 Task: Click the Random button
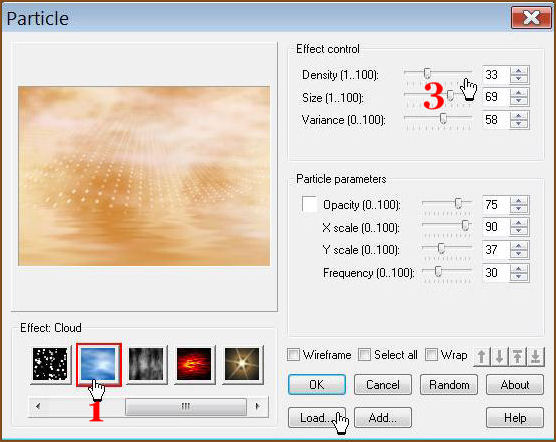click(449, 385)
